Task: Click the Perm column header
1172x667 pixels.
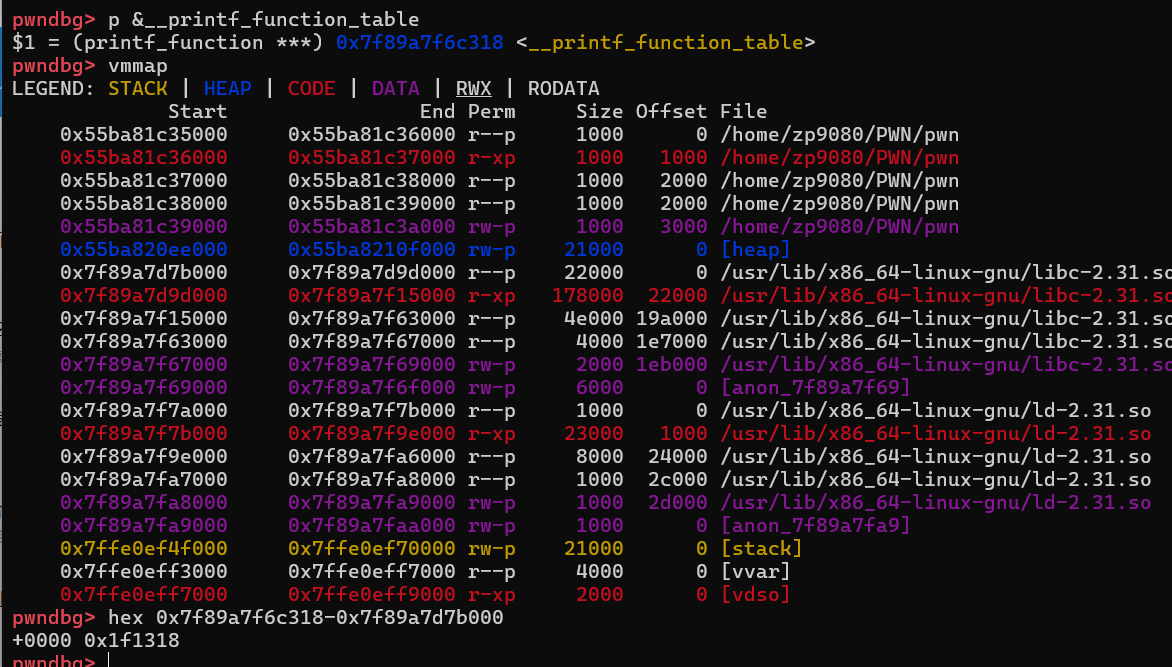Action: tap(491, 112)
